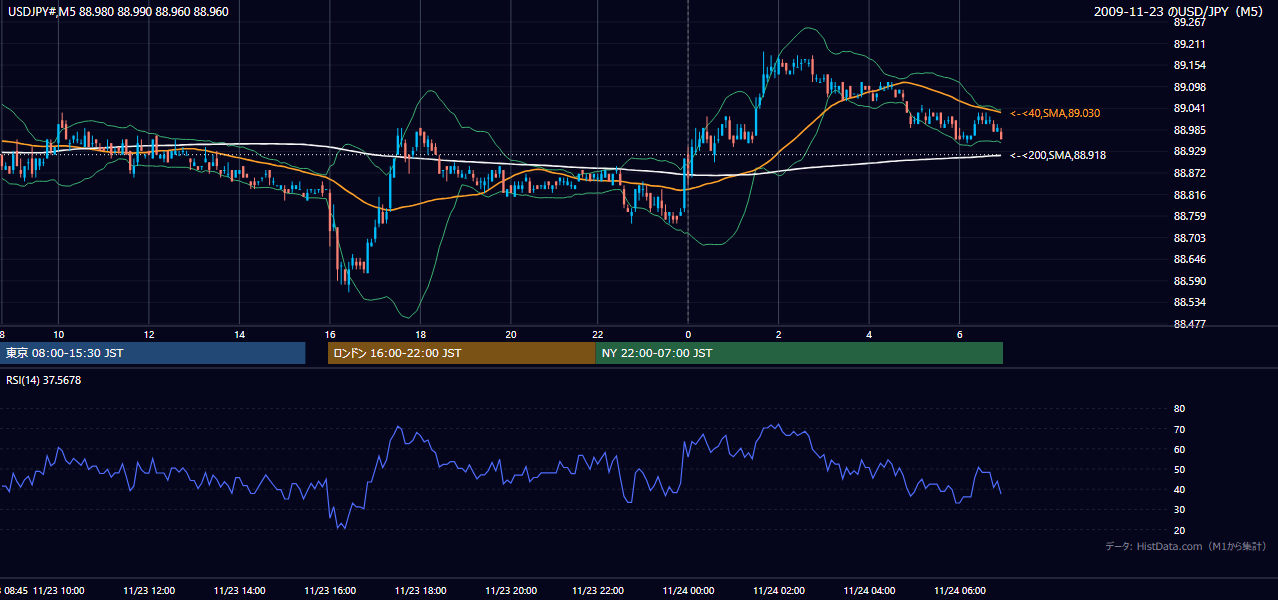Select the ロンドン 16:00-22:00 JST session bar
The height and width of the screenshot is (600, 1278).
click(461, 353)
